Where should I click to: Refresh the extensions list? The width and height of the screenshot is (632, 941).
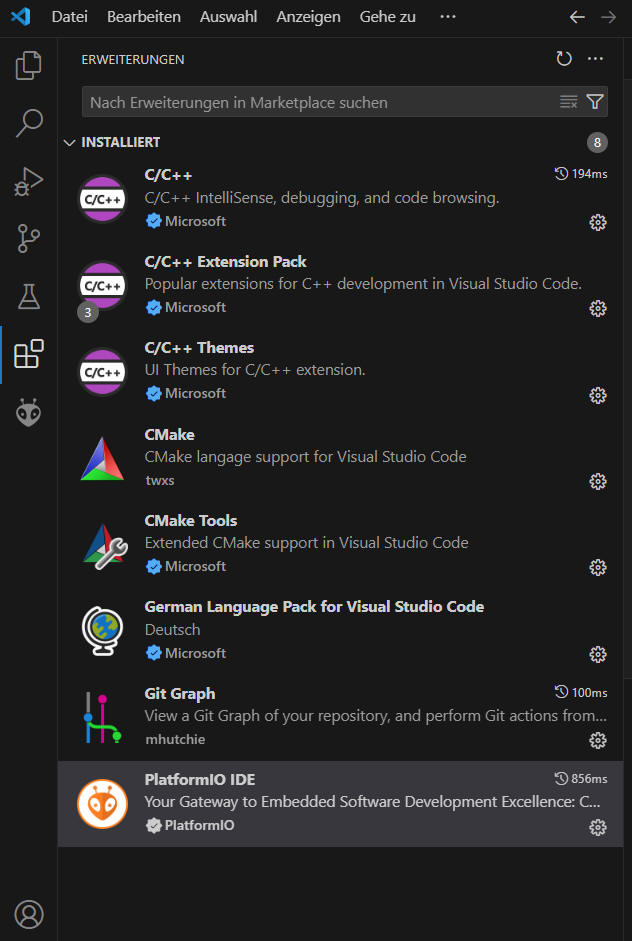click(564, 59)
